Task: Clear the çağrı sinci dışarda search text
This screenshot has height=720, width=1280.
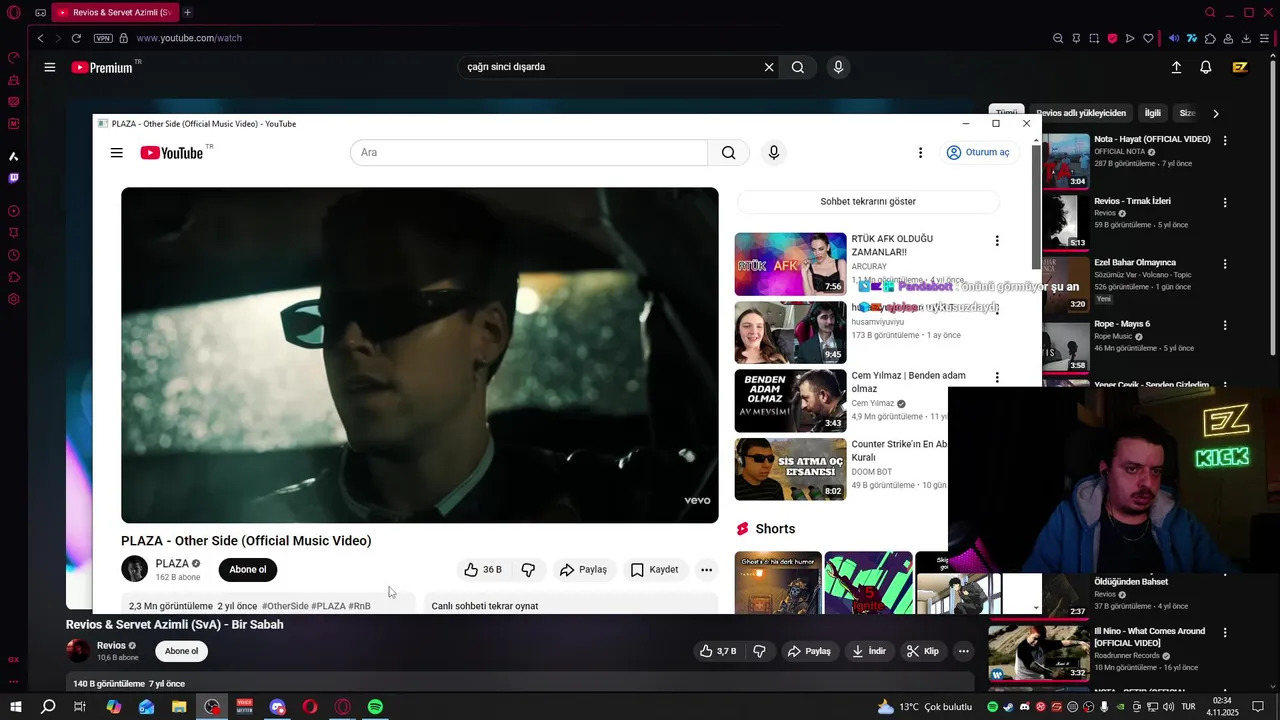Action: [769, 67]
